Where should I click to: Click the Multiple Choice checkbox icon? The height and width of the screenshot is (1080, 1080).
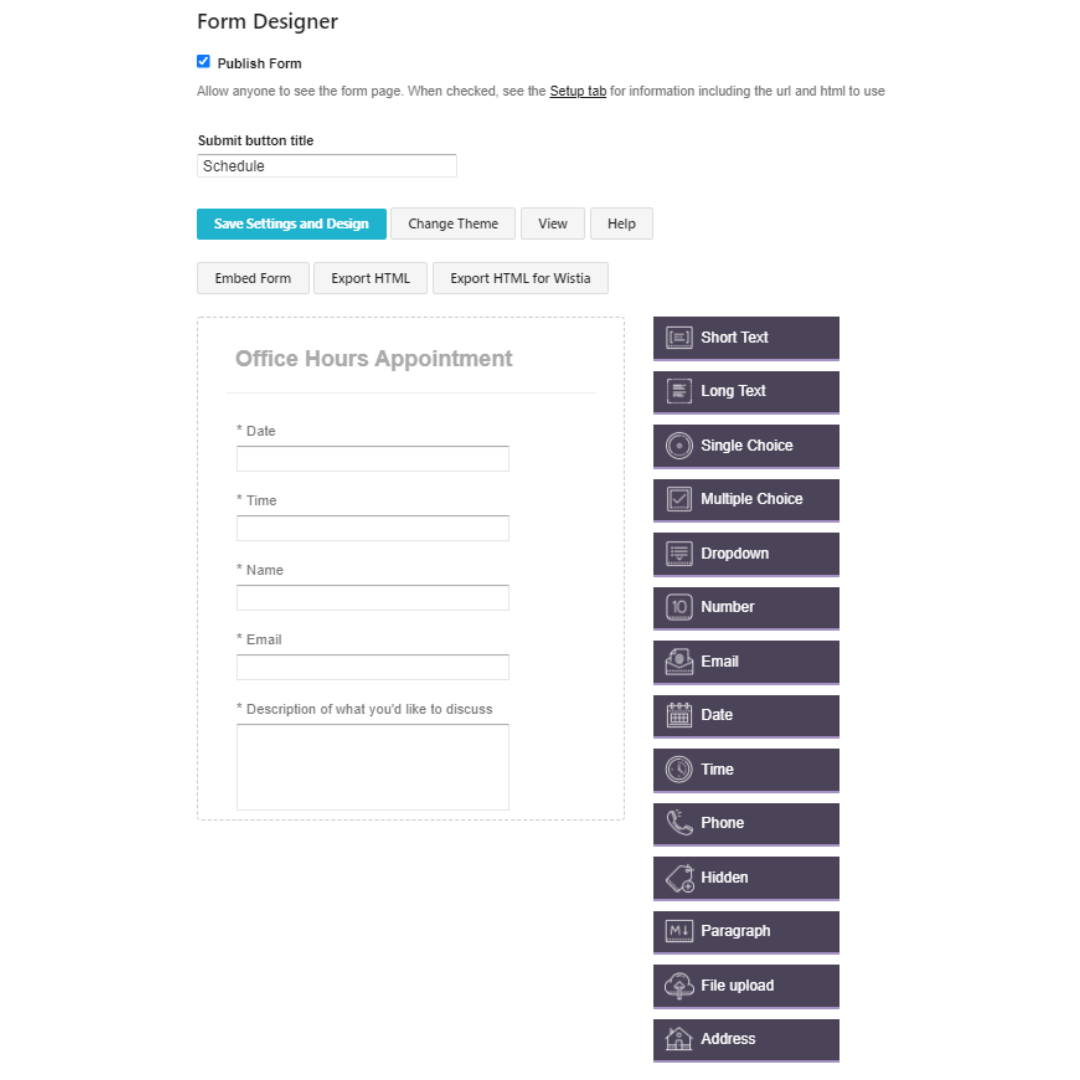678,499
